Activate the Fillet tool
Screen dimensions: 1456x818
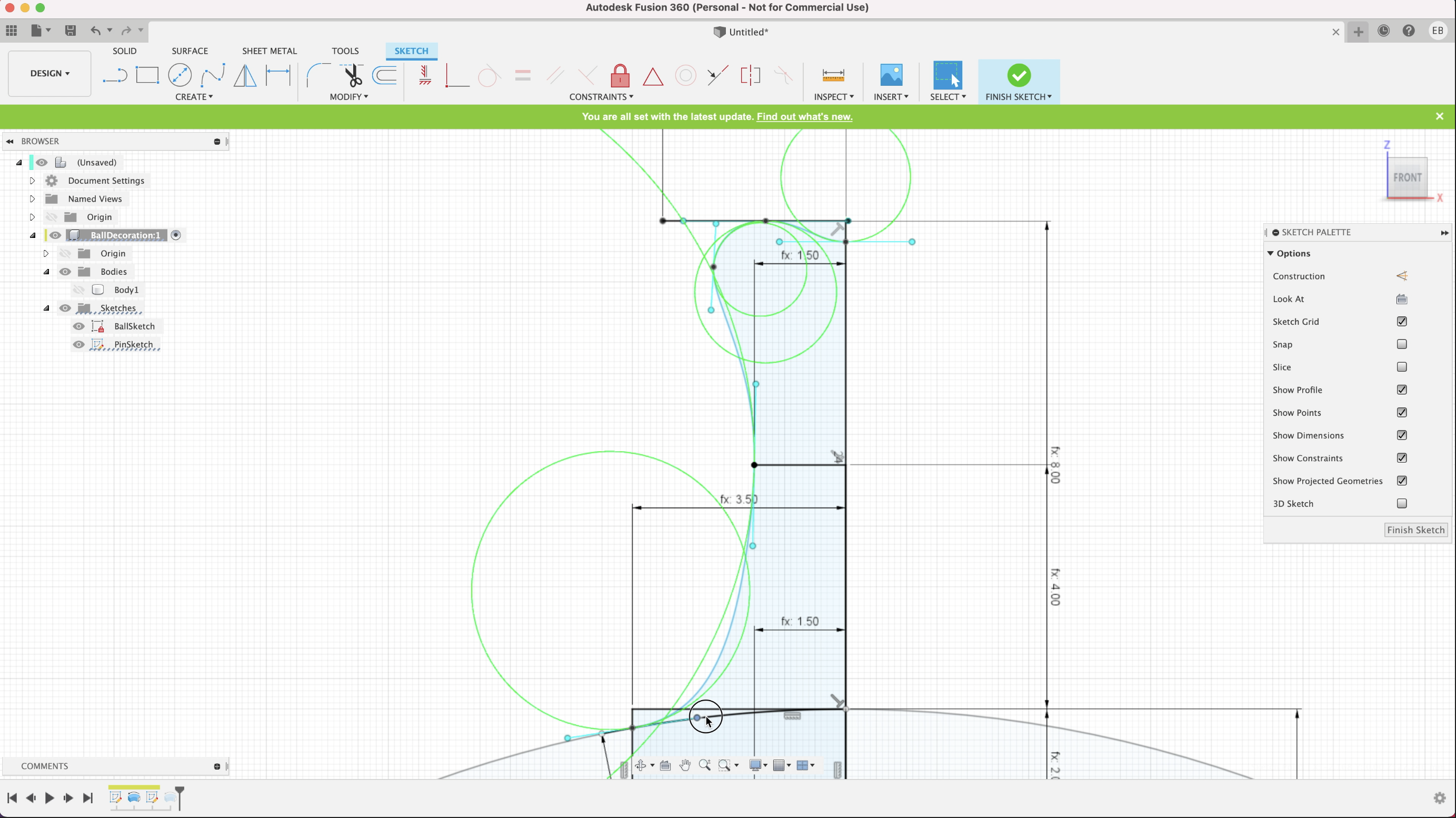(318, 75)
